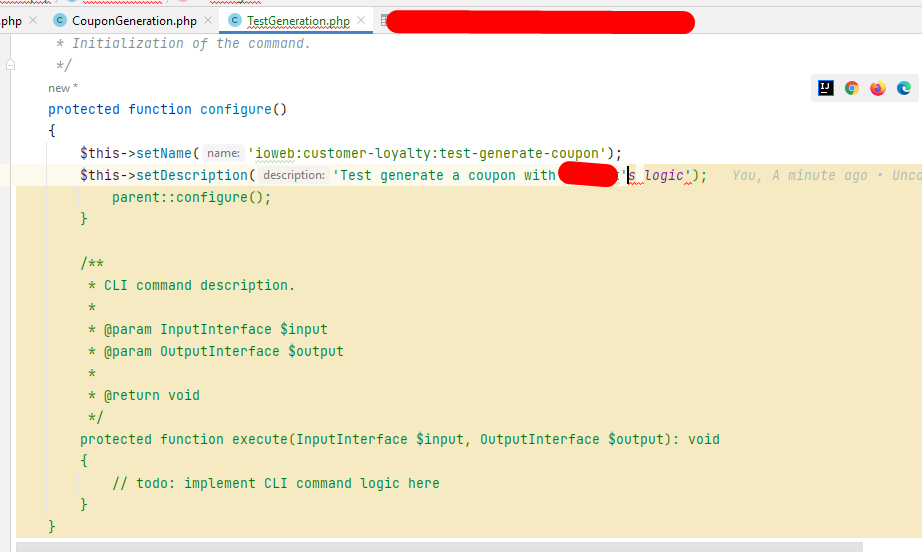Click the 'name:' parameter hint
The height and width of the screenshot is (552, 922).
[x=223, y=153]
